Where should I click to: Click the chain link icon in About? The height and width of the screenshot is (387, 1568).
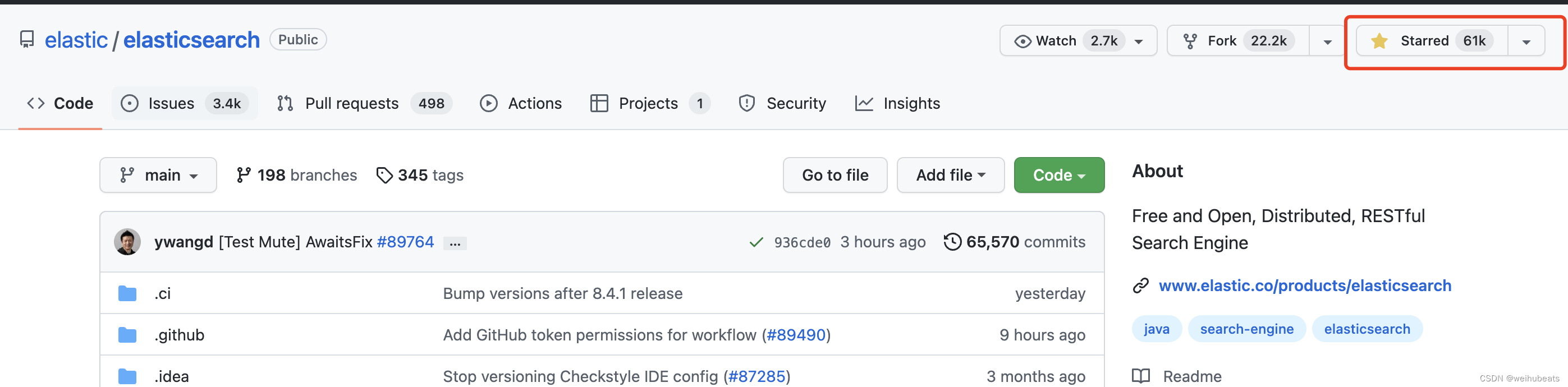[x=1141, y=285]
